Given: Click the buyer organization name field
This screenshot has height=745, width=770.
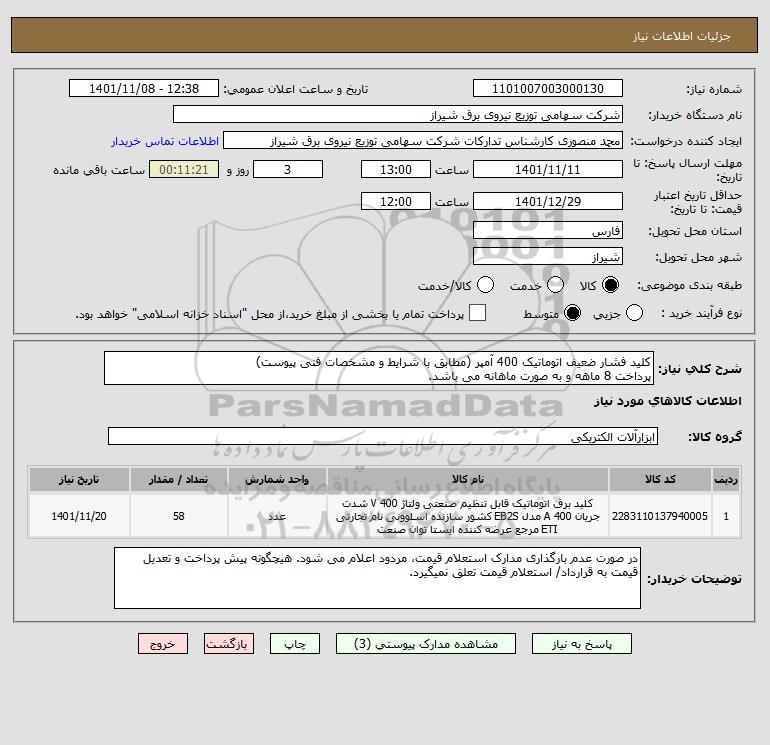Looking at the screenshot, I should 398,114.
